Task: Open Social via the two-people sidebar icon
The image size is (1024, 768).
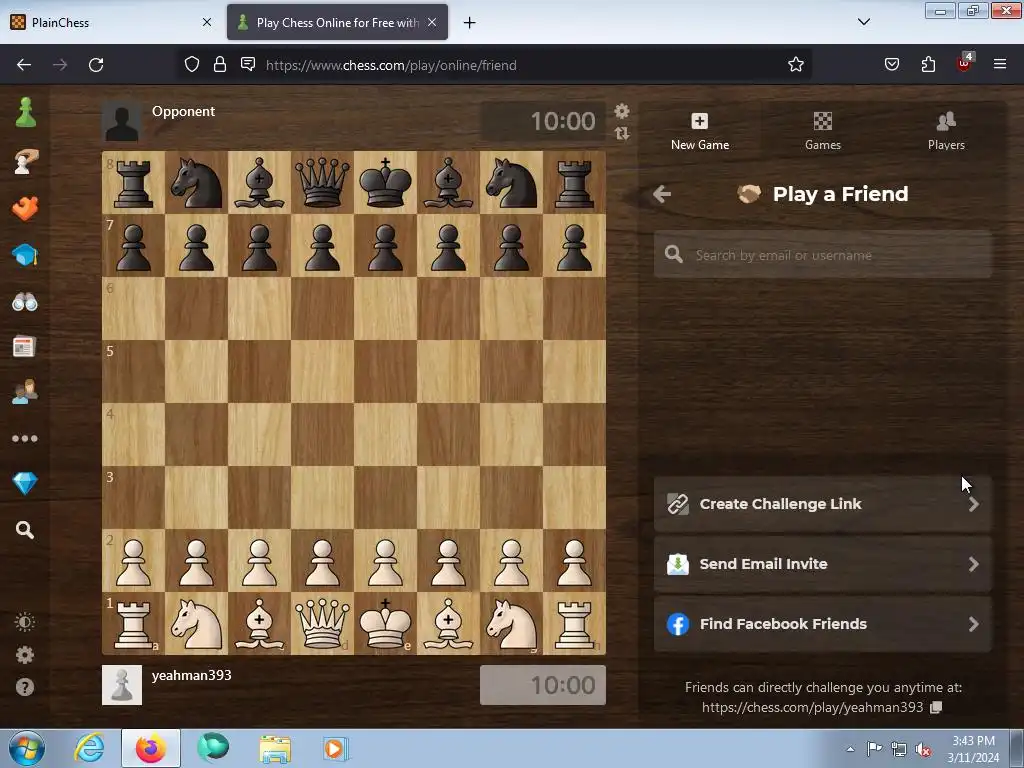Action: (25, 392)
